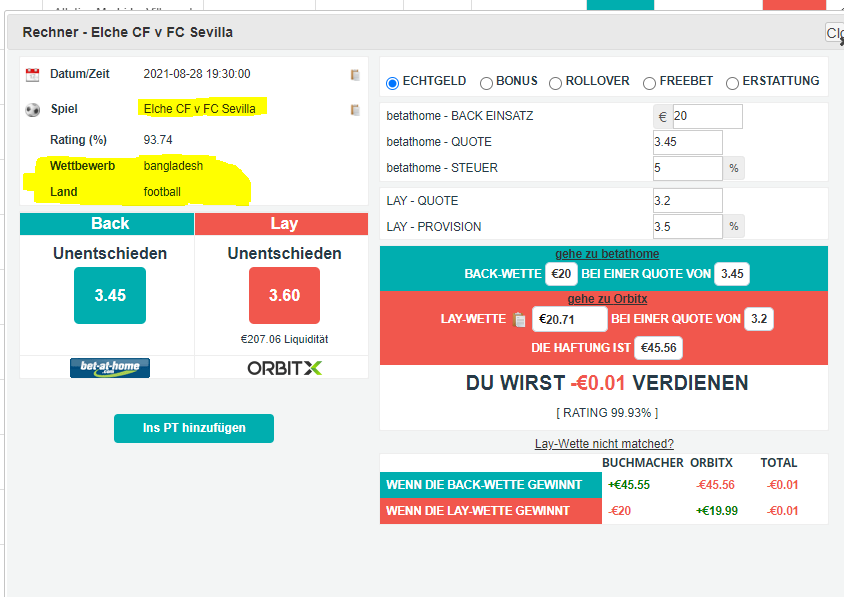Viewport: 844px width, 597px height.
Task: Click the Back column header
Action: tap(107, 223)
